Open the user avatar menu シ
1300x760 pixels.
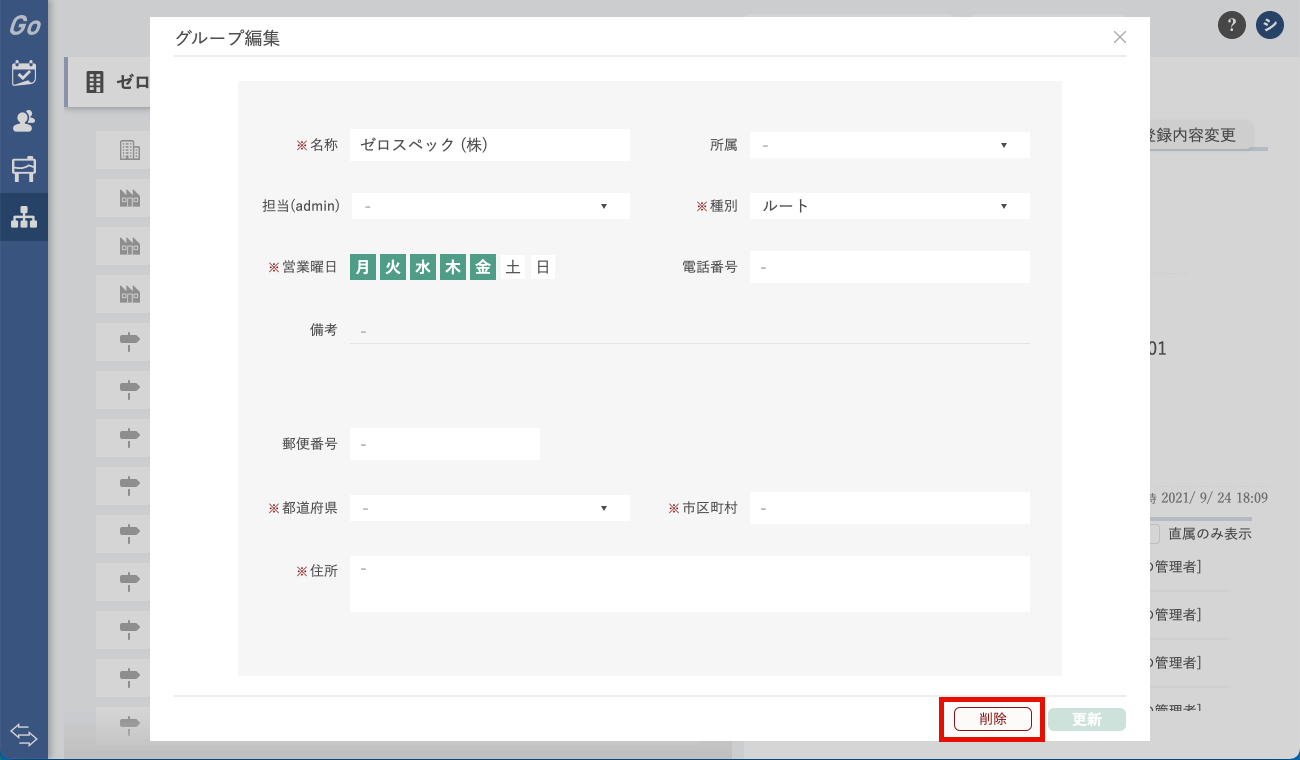click(x=1270, y=25)
